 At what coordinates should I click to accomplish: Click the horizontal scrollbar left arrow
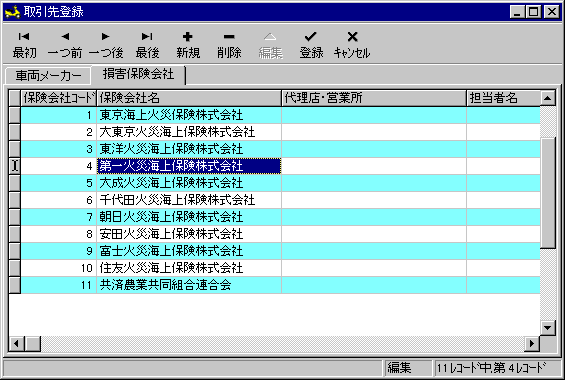point(16,344)
